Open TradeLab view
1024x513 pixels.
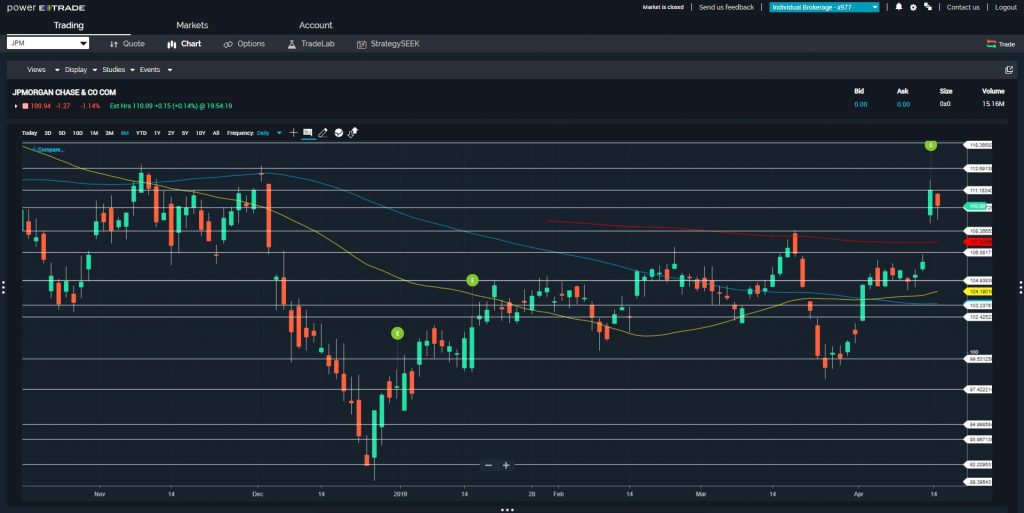[x=311, y=44]
